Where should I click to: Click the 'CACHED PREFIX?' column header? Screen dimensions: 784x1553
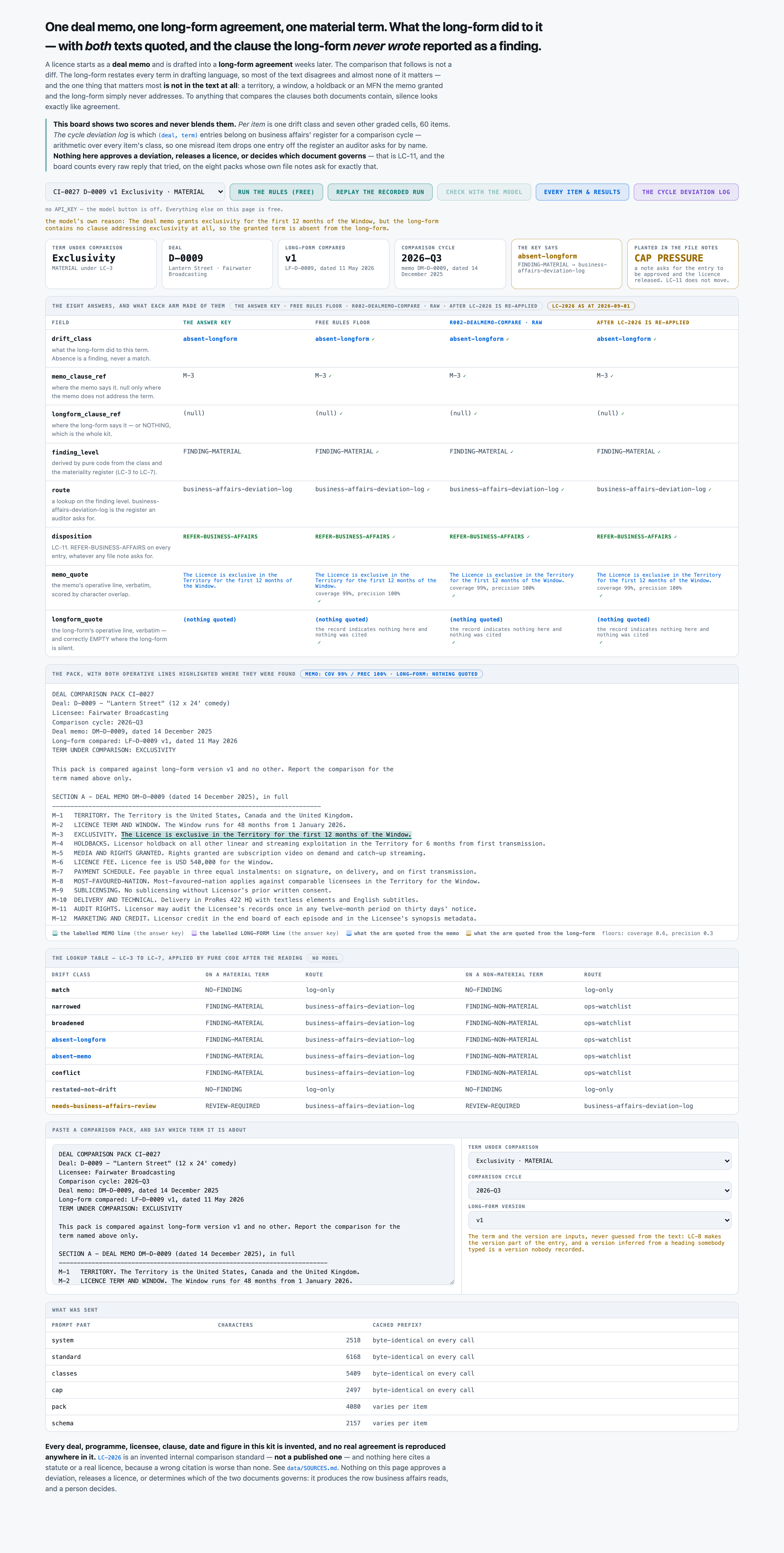(x=397, y=1325)
